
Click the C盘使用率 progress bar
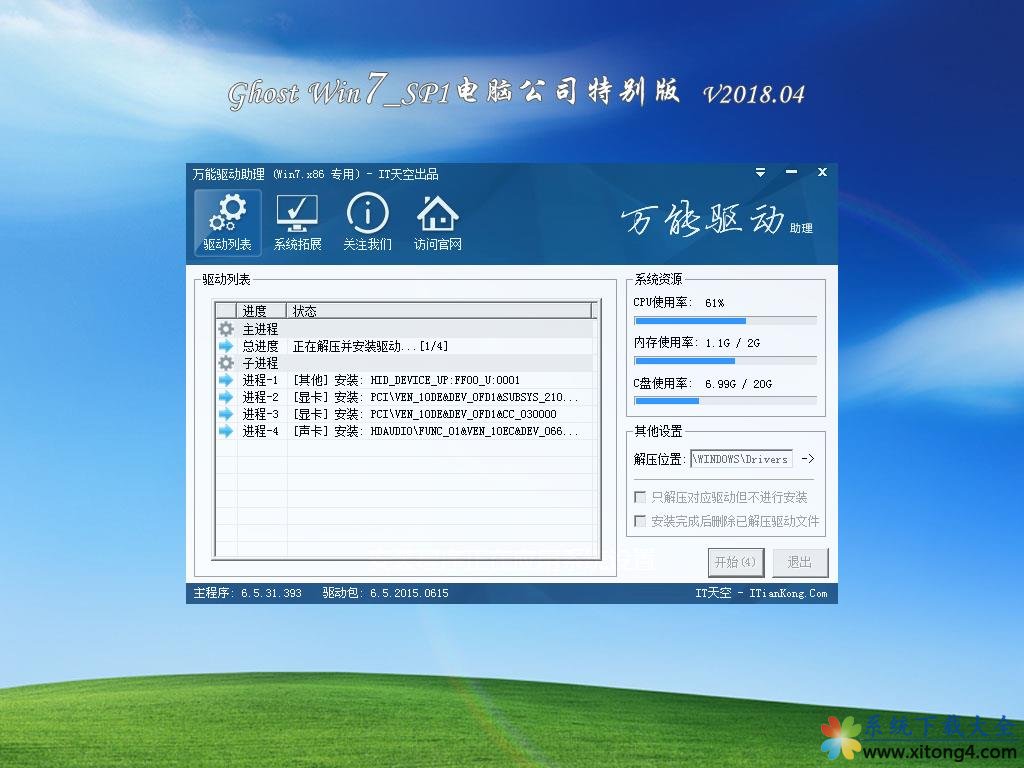click(x=725, y=400)
